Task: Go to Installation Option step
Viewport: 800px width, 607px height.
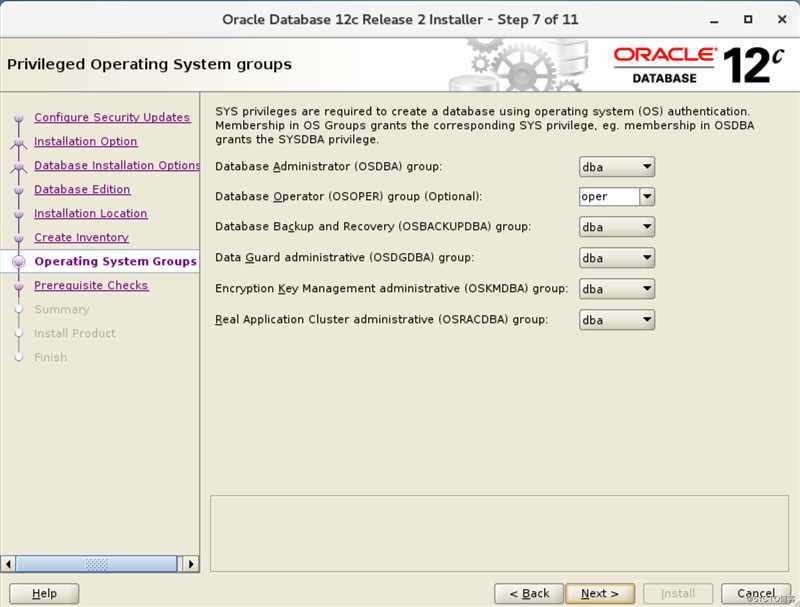Action: (x=86, y=141)
